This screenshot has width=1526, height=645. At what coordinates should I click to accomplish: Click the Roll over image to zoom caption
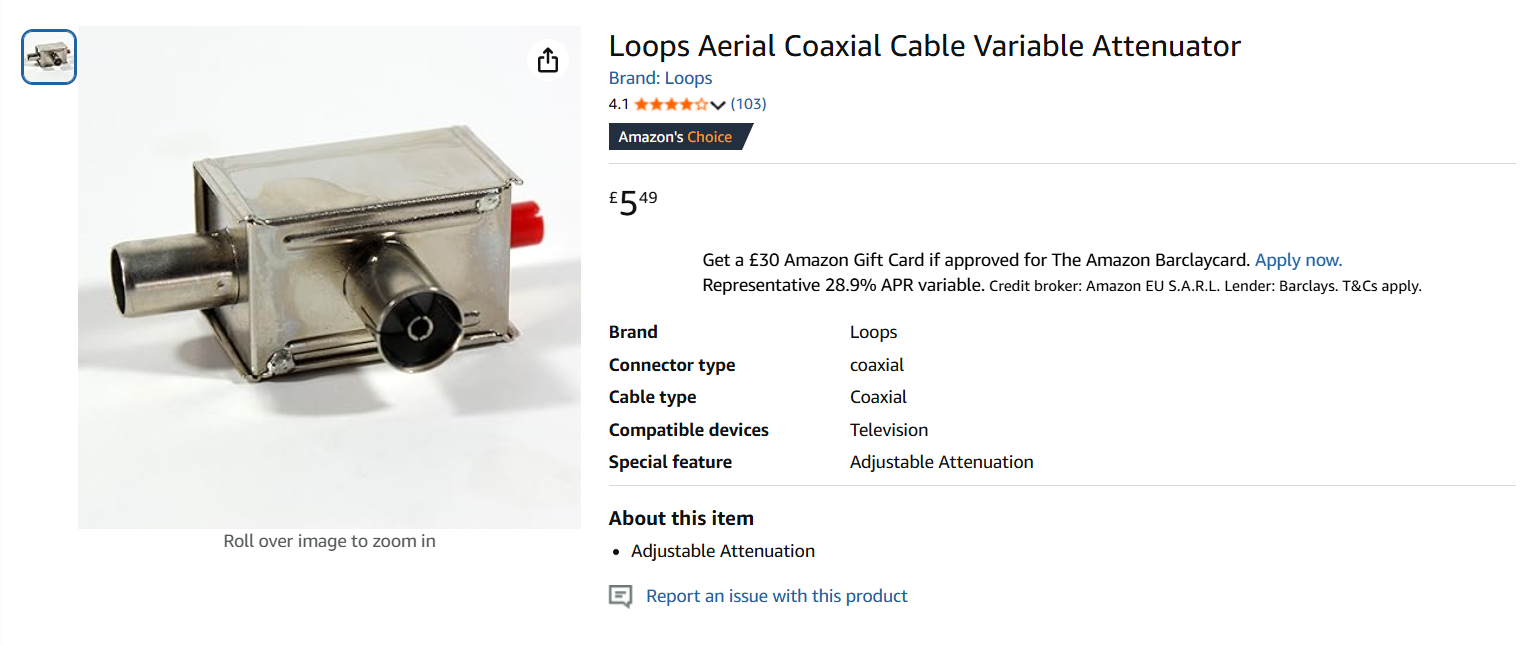pyautogui.click(x=329, y=541)
